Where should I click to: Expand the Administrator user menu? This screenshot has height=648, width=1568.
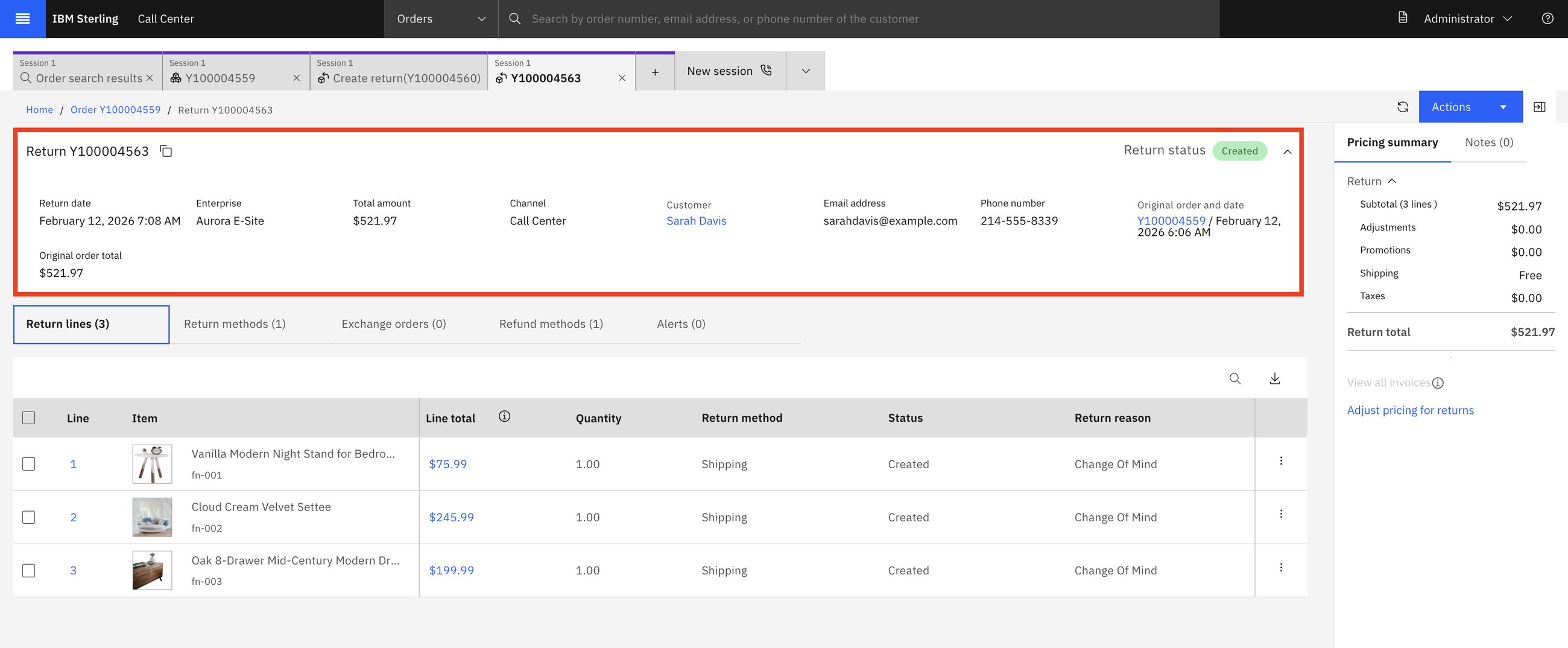[1467, 19]
